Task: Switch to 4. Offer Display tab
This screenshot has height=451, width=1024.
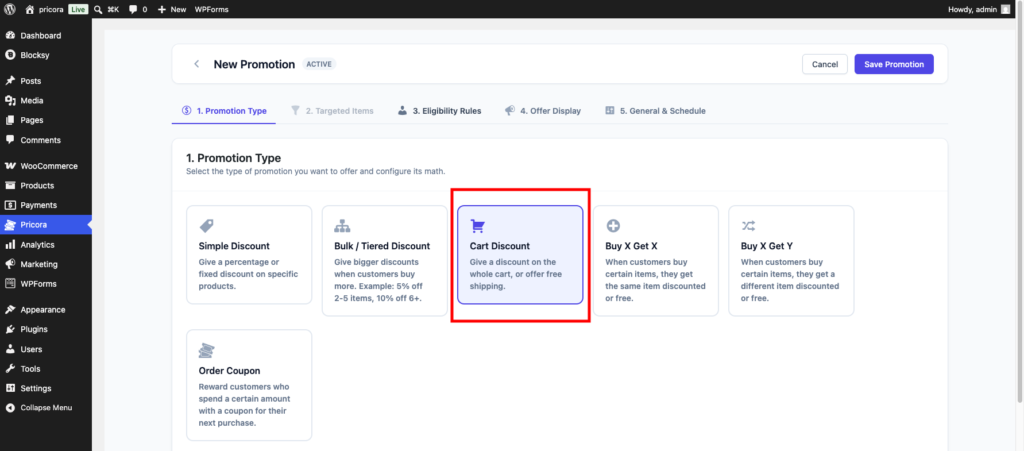Action: (542, 111)
